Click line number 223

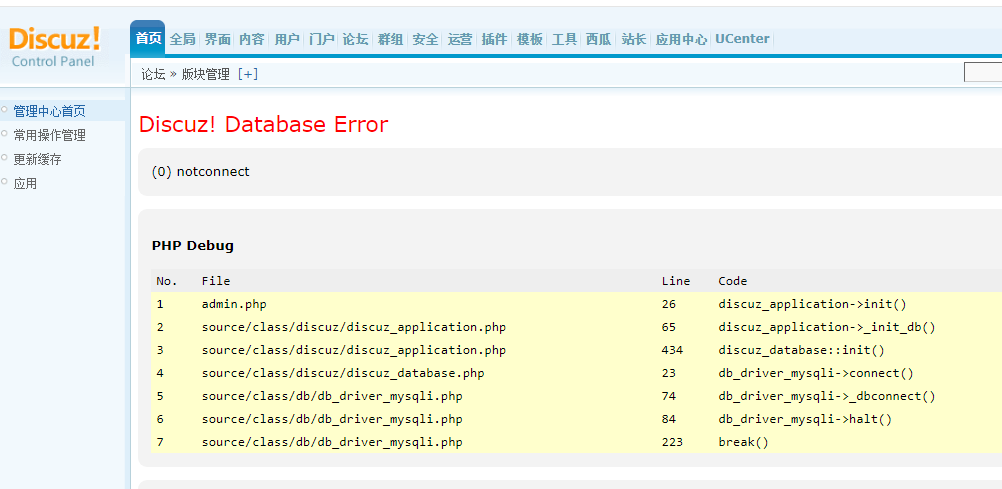coord(672,442)
